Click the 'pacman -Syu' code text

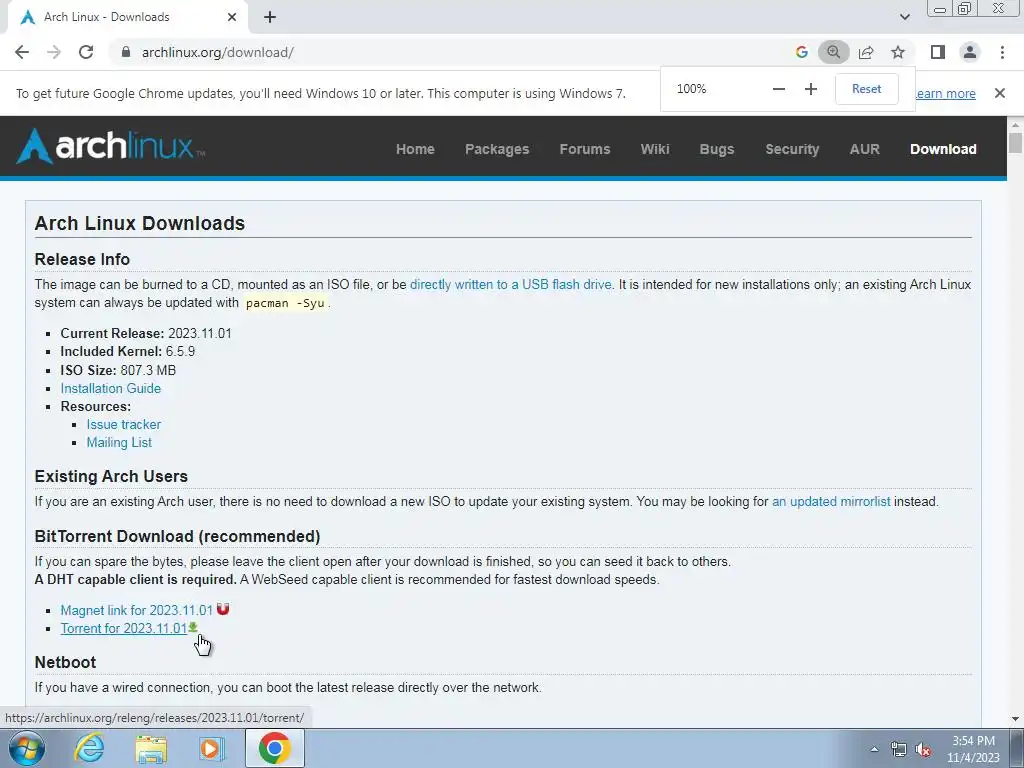tap(285, 303)
